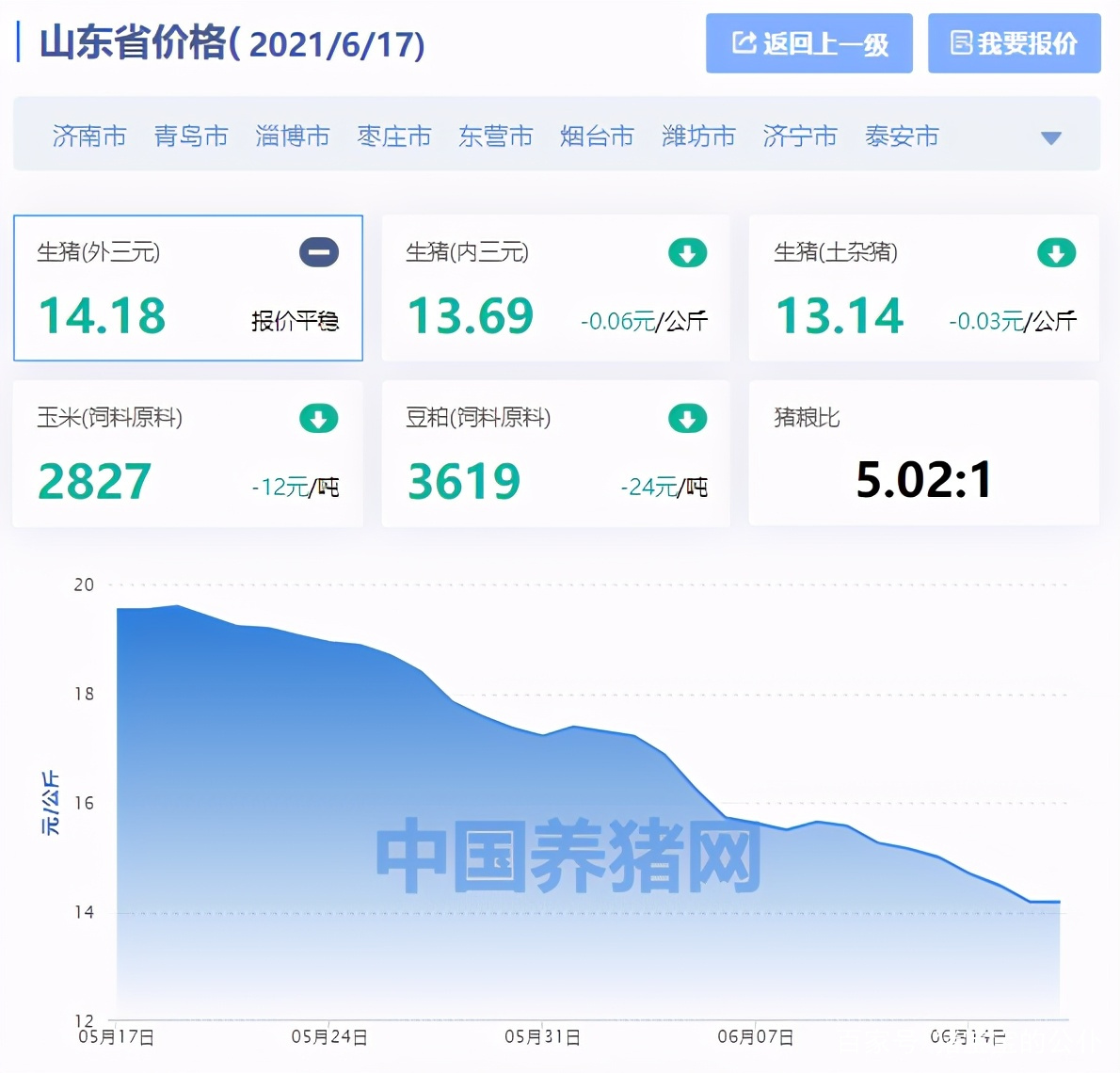Click the -24元/吨 change text
The image size is (1120, 1073).
tap(664, 488)
